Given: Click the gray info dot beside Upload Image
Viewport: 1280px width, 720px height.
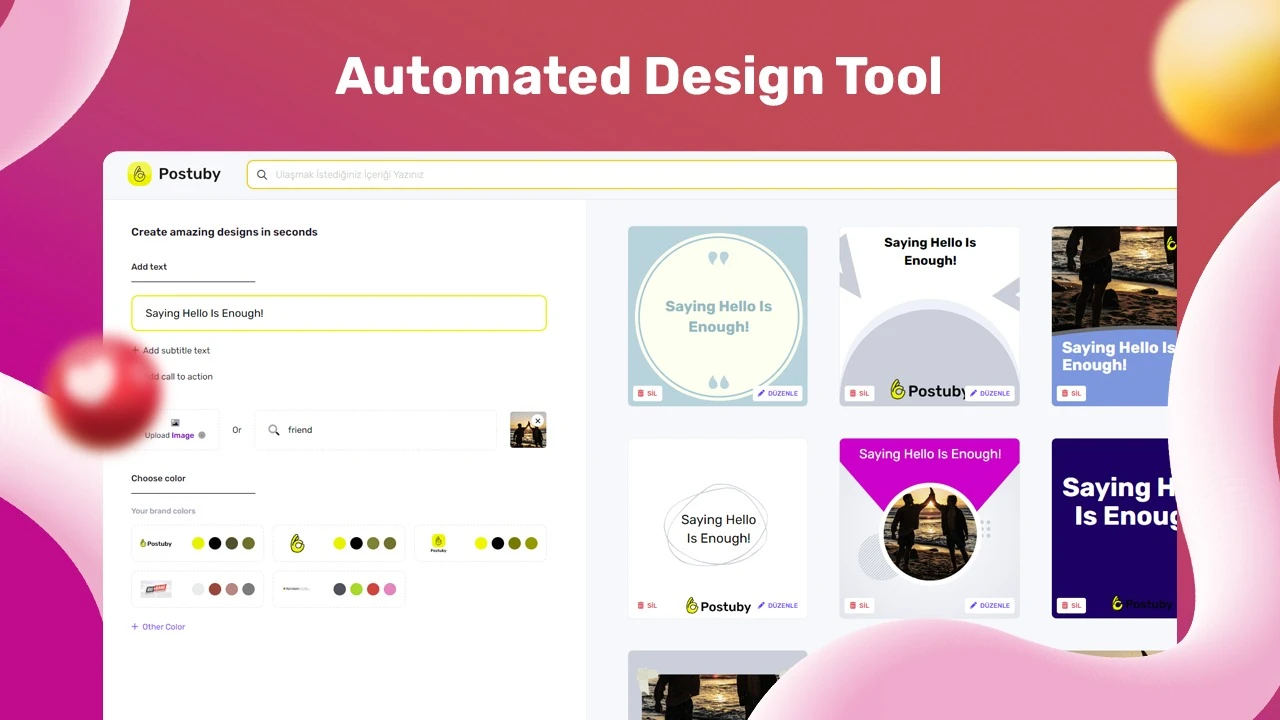Looking at the screenshot, I should [202, 436].
